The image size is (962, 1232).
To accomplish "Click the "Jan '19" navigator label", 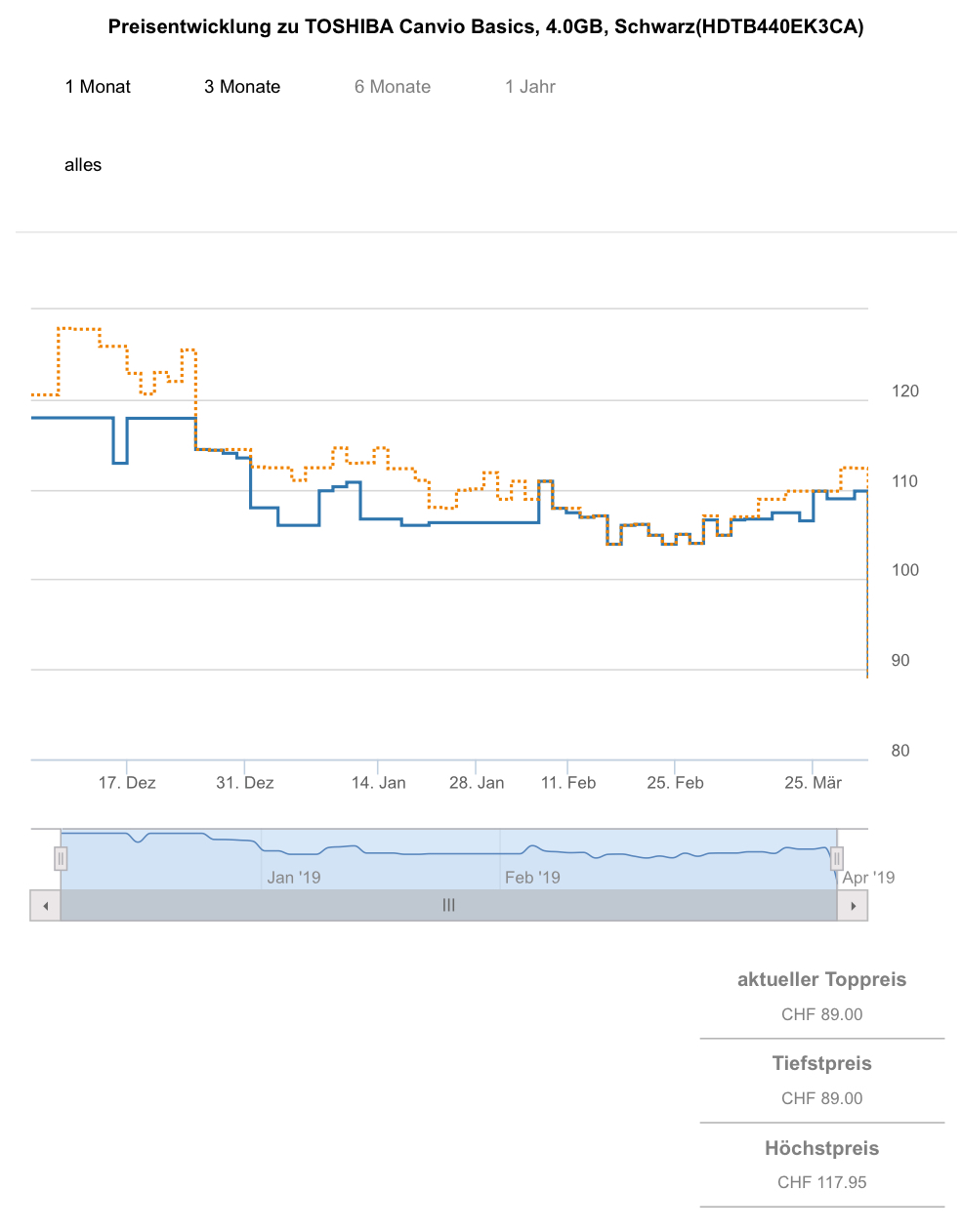I will pyautogui.click(x=293, y=878).
